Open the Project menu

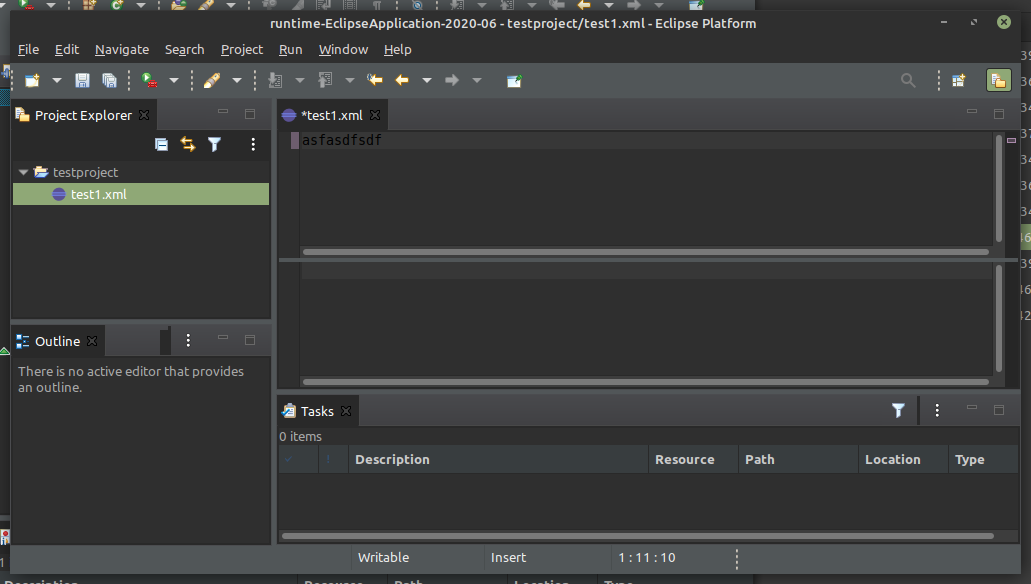click(241, 49)
